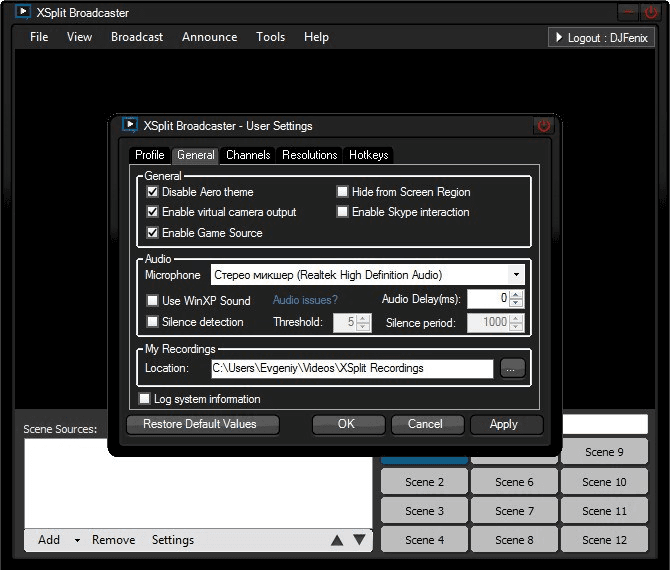Viewport: 670px width, 570px height.
Task: Toggle Disable Aero theme checkbox
Action: pyautogui.click(x=153, y=191)
